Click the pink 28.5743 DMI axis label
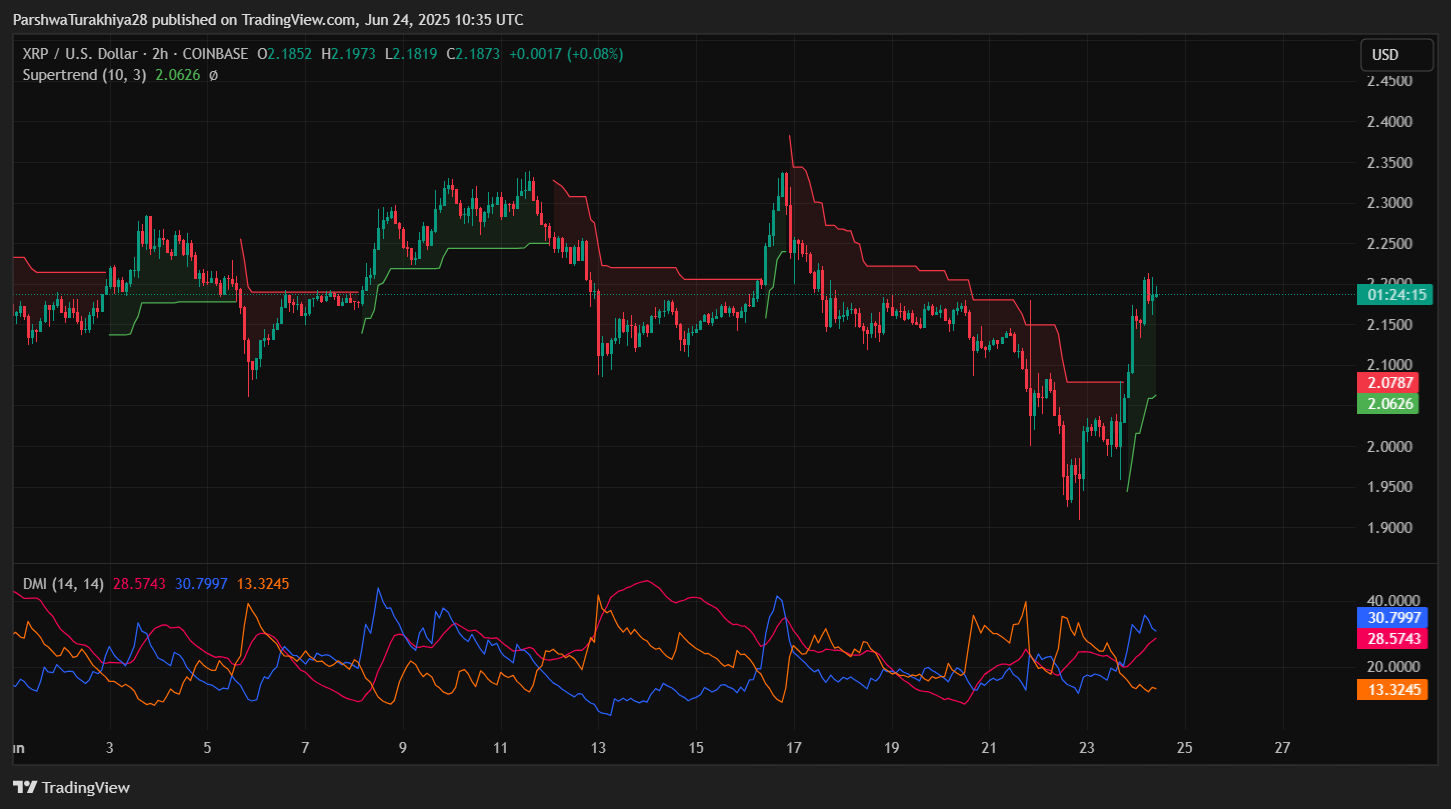Viewport: 1451px width, 809px height. (1391, 638)
